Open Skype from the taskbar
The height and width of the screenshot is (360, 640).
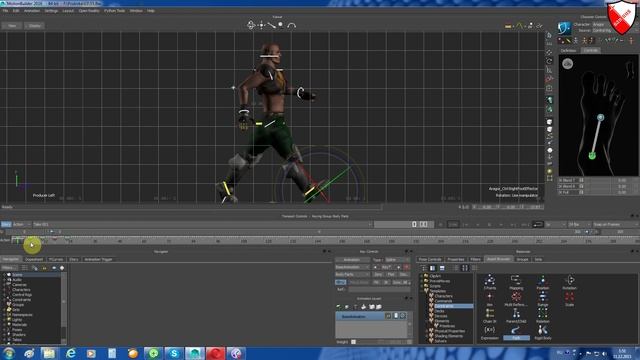tap(174, 353)
